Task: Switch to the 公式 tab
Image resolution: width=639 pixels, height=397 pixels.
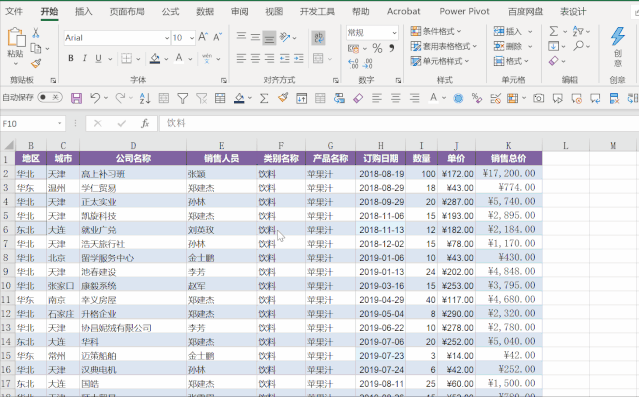Action: (x=170, y=11)
